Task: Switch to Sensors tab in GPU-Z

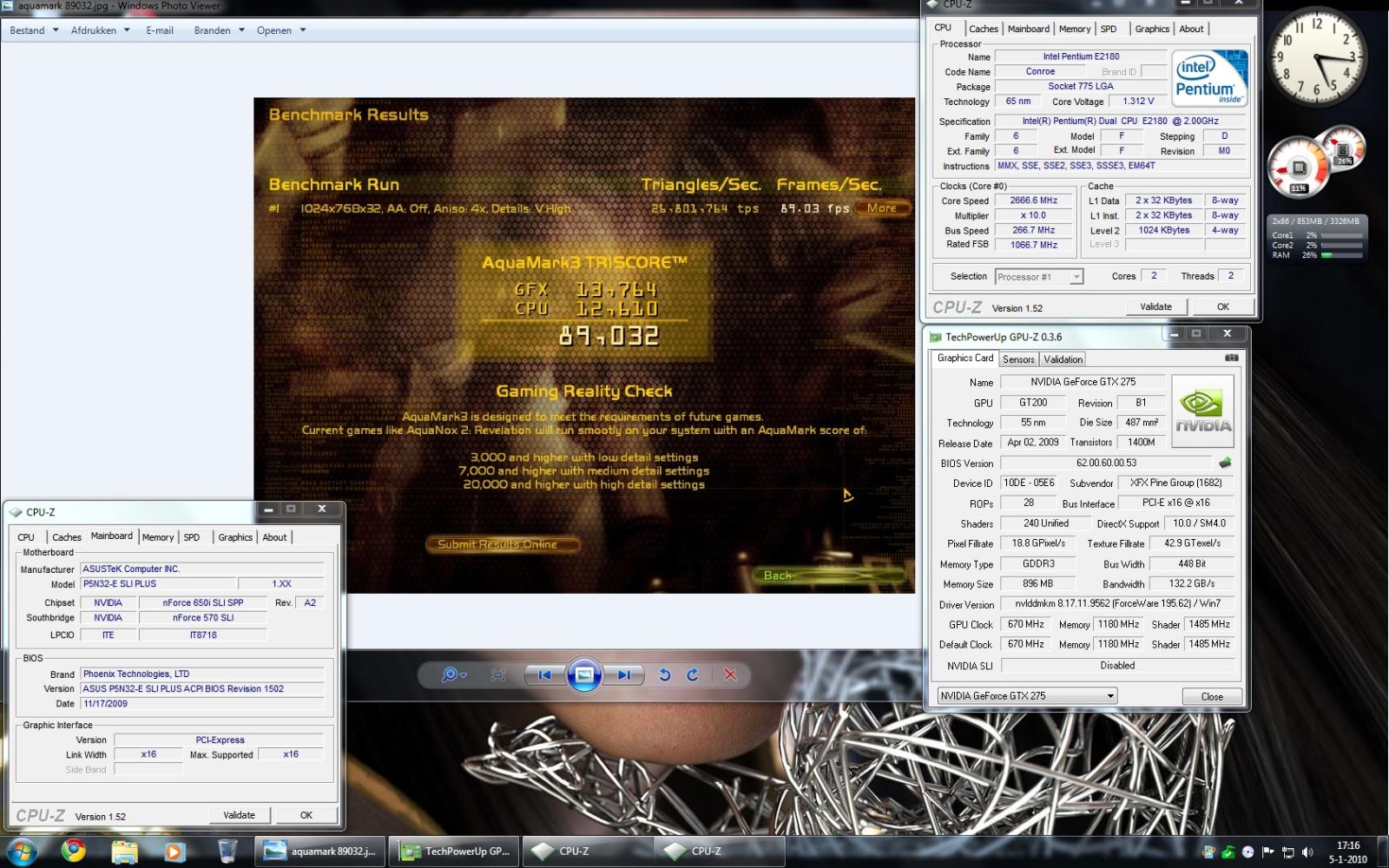Action: pos(1018,359)
